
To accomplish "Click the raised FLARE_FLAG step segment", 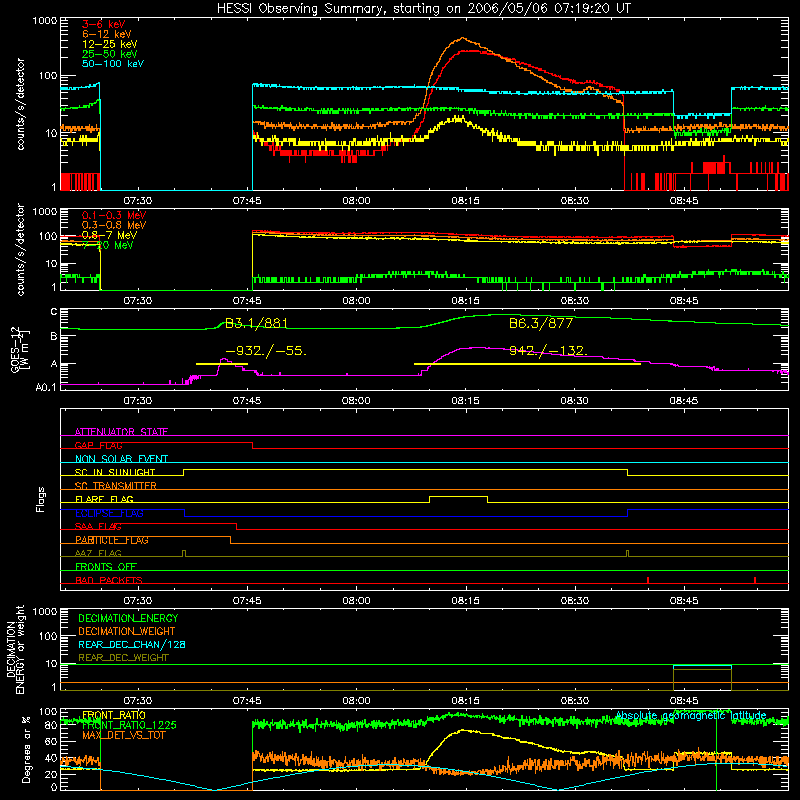I will click(x=458, y=496).
